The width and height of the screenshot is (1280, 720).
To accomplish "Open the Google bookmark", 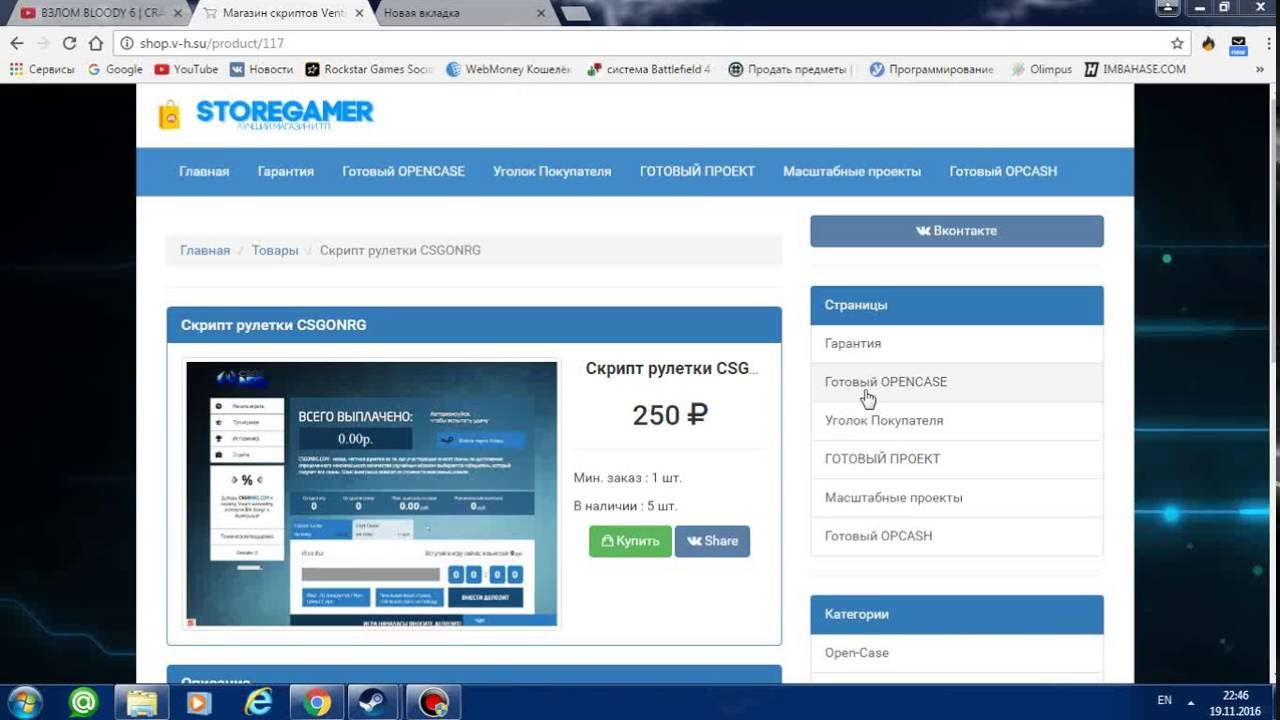I will 115,70.
